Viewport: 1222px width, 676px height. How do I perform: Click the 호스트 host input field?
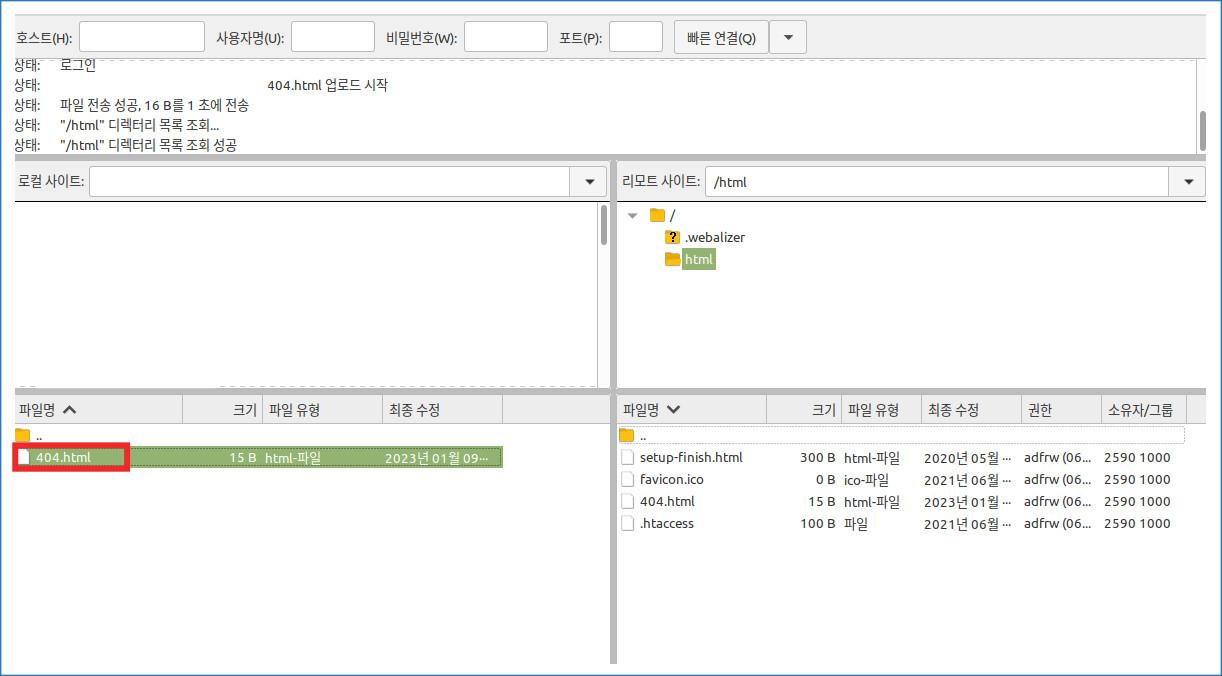[141, 38]
